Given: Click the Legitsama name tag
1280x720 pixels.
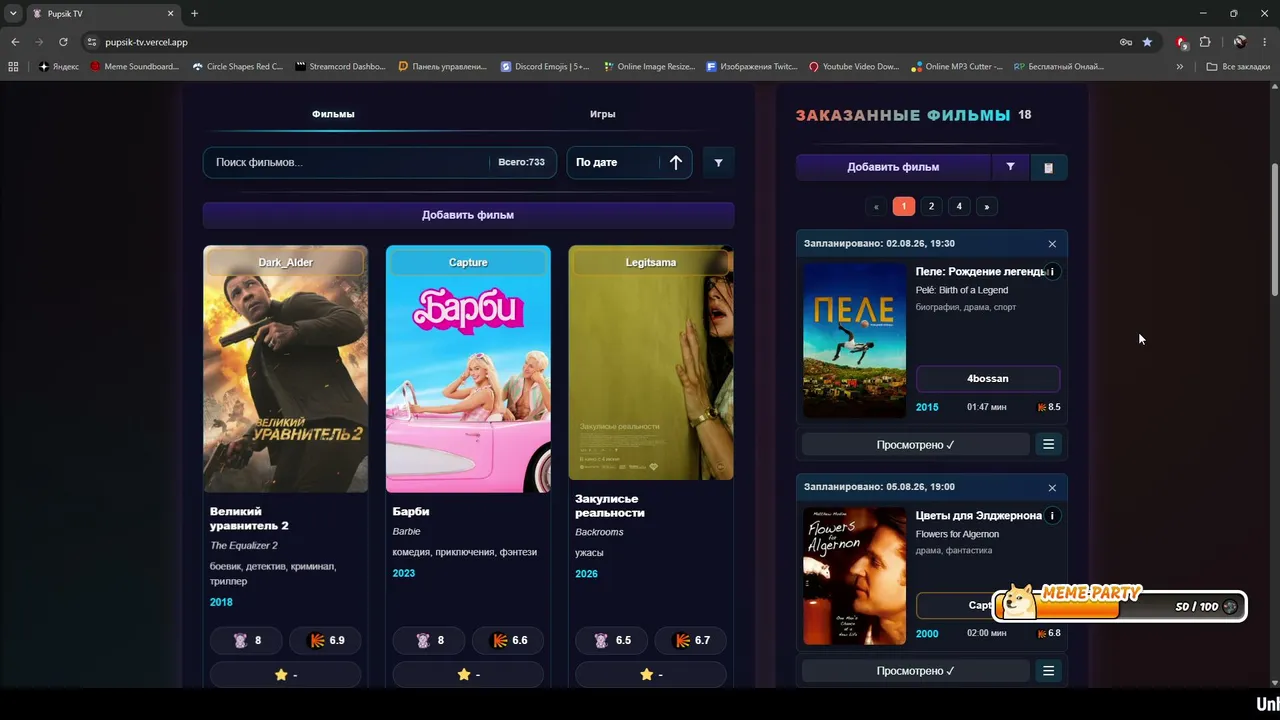Looking at the screenshot, I should click(651, 262).
